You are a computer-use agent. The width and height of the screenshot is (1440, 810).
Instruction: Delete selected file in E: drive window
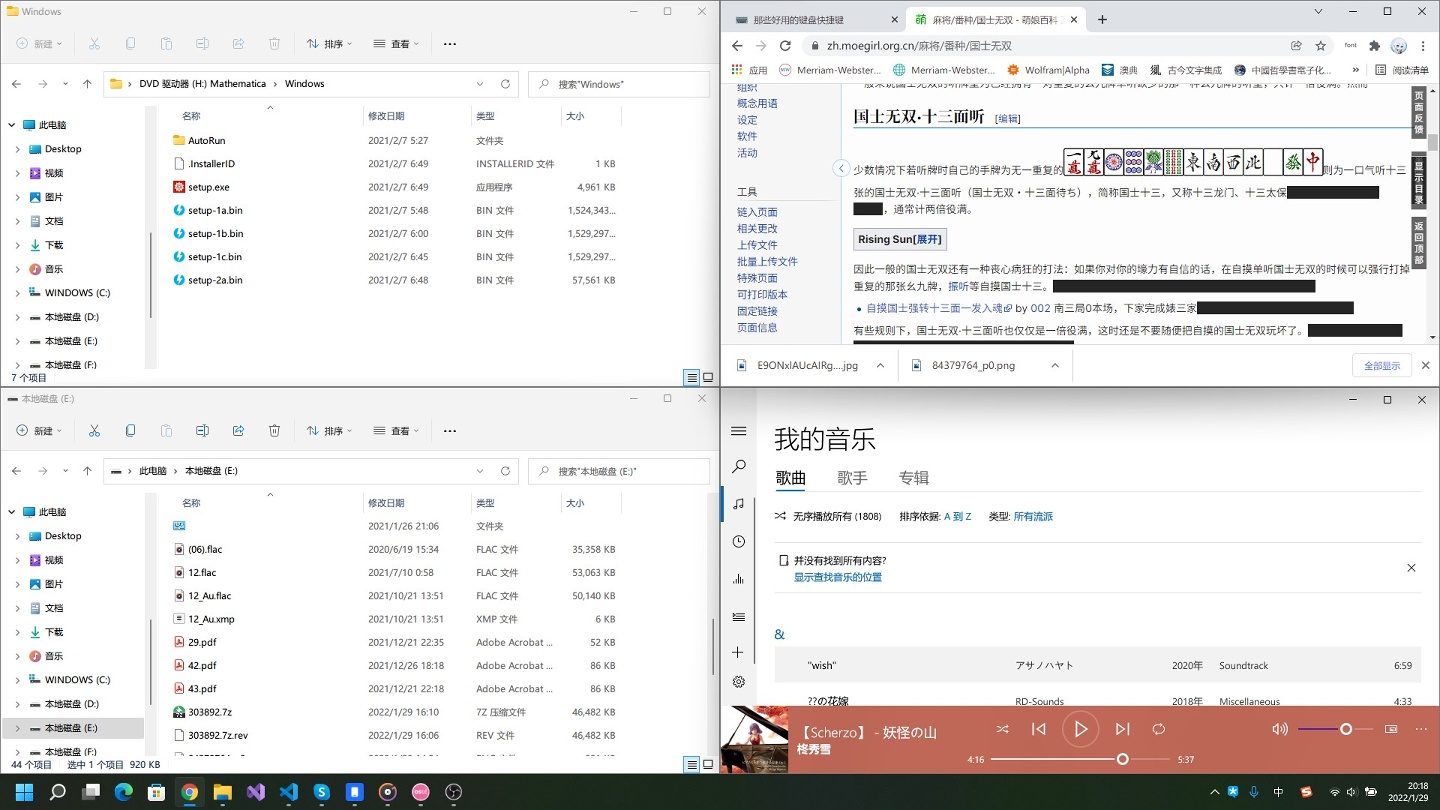click(274, 431)
